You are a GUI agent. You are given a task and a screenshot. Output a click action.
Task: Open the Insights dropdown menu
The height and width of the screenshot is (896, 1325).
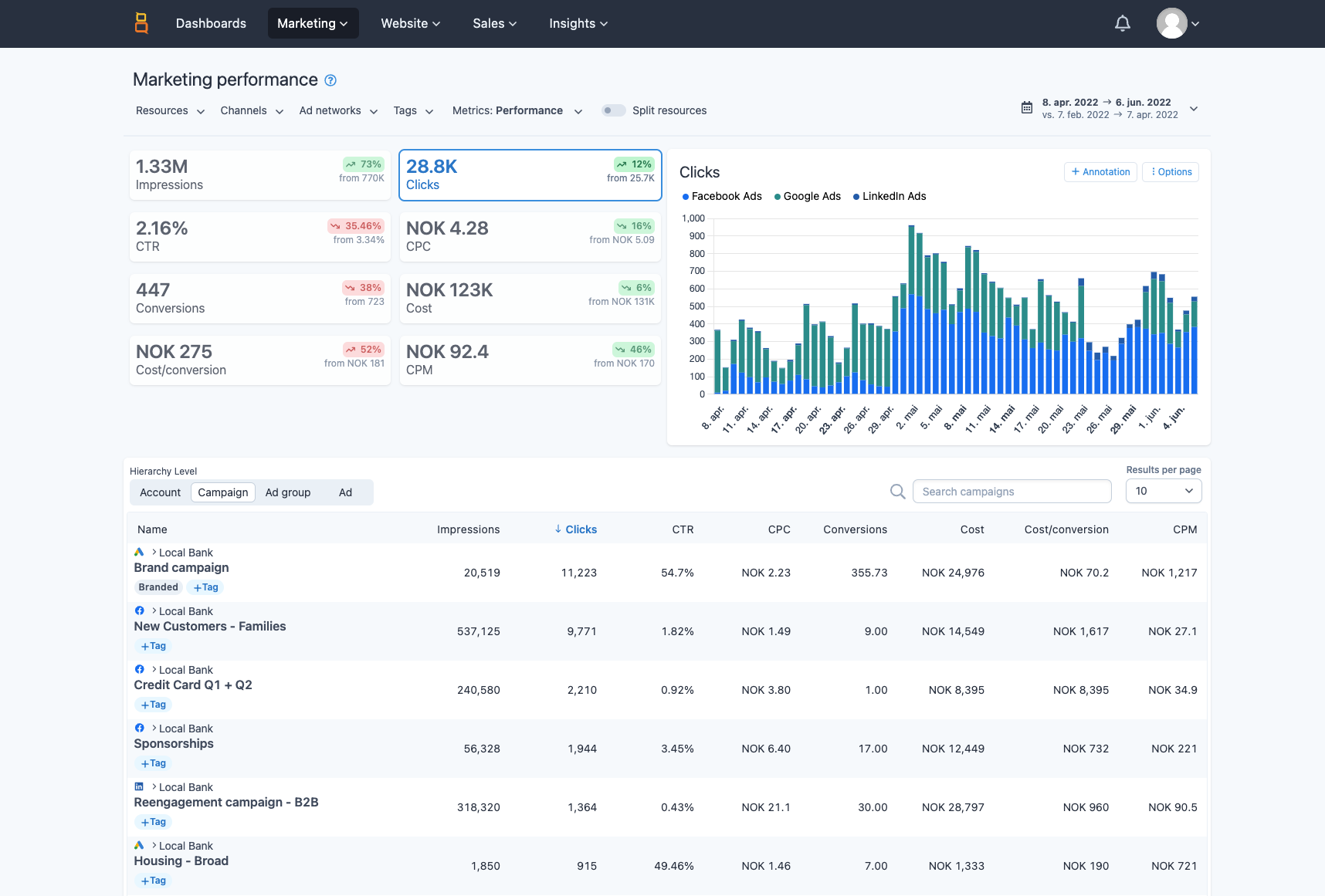pyautogui.click(x=578, y=23)
